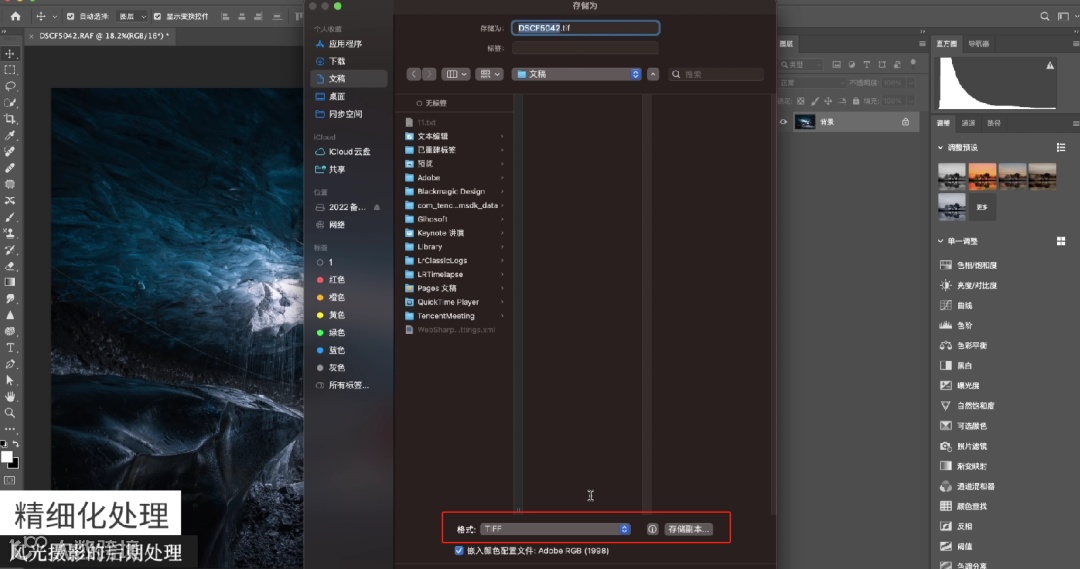Switch to the 路径 panel tab
Screen dimensions: 1080x569
click(x=994, y=123)
